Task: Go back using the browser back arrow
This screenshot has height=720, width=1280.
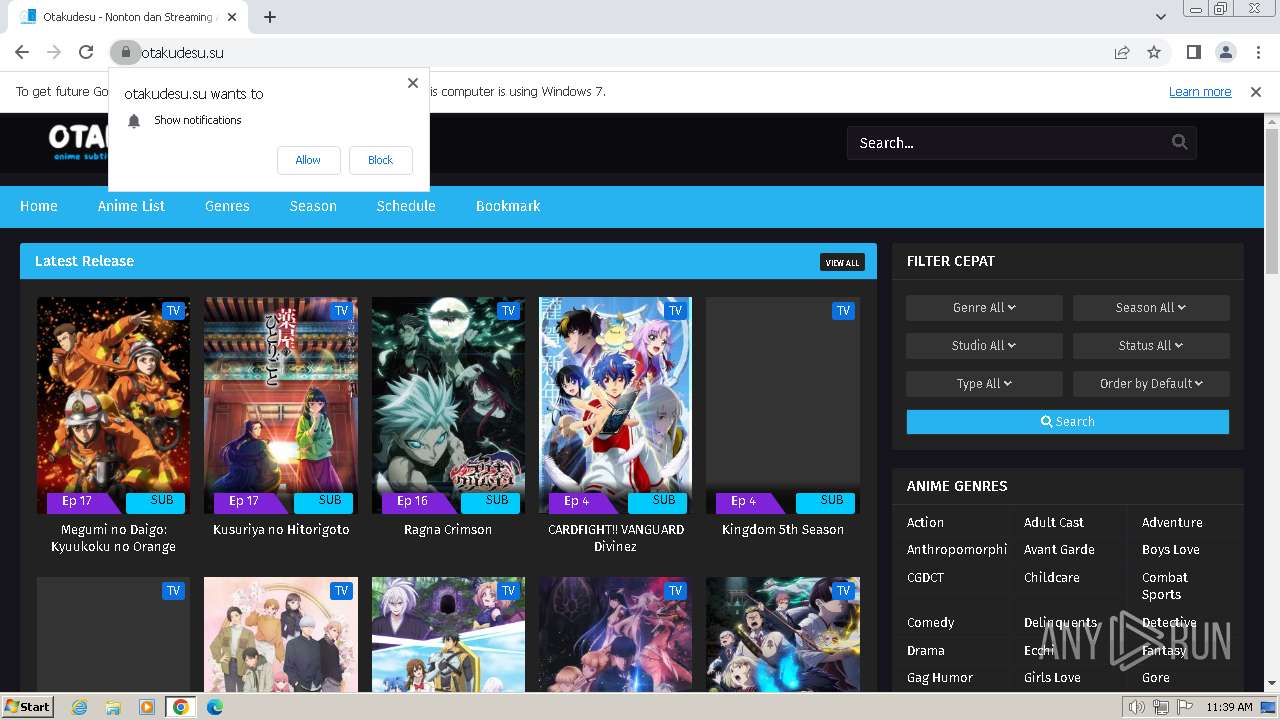Action: 22,52
